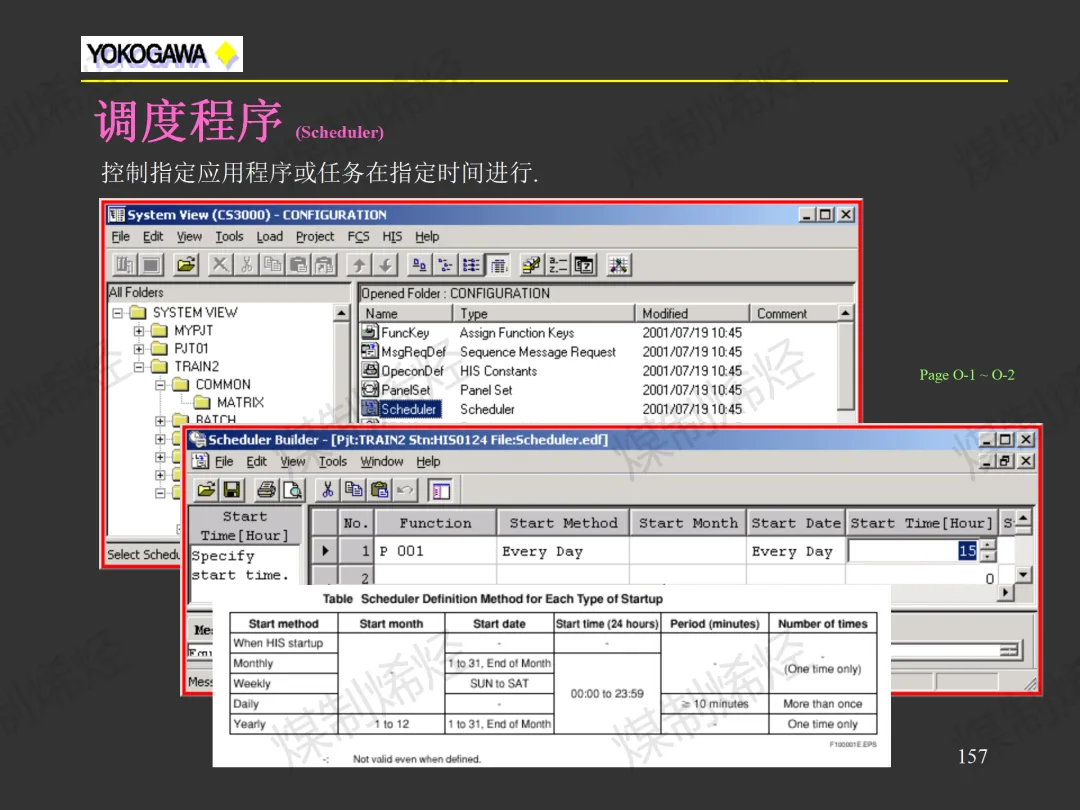Open the Project menu in System View
Image resolution: width=1080 pixels, height=810 pixels.
click(315, 236)
